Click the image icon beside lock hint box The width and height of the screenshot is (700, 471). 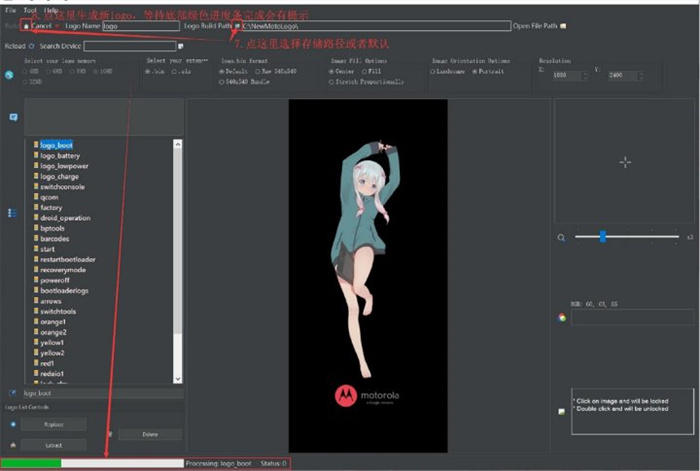point(562,411)
